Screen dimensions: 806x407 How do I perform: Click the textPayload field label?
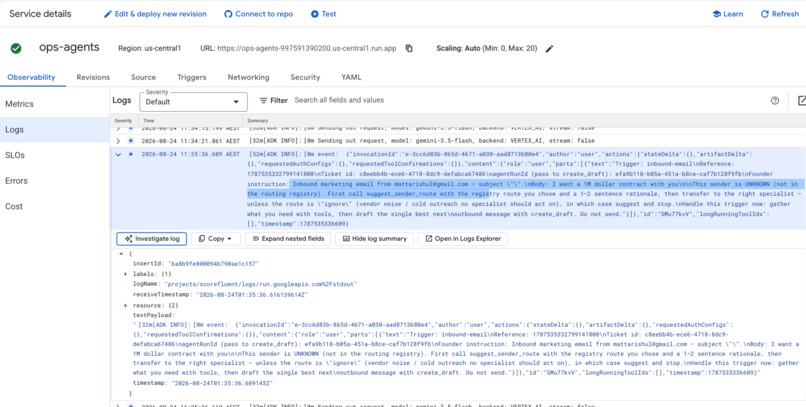coord(154,315)
